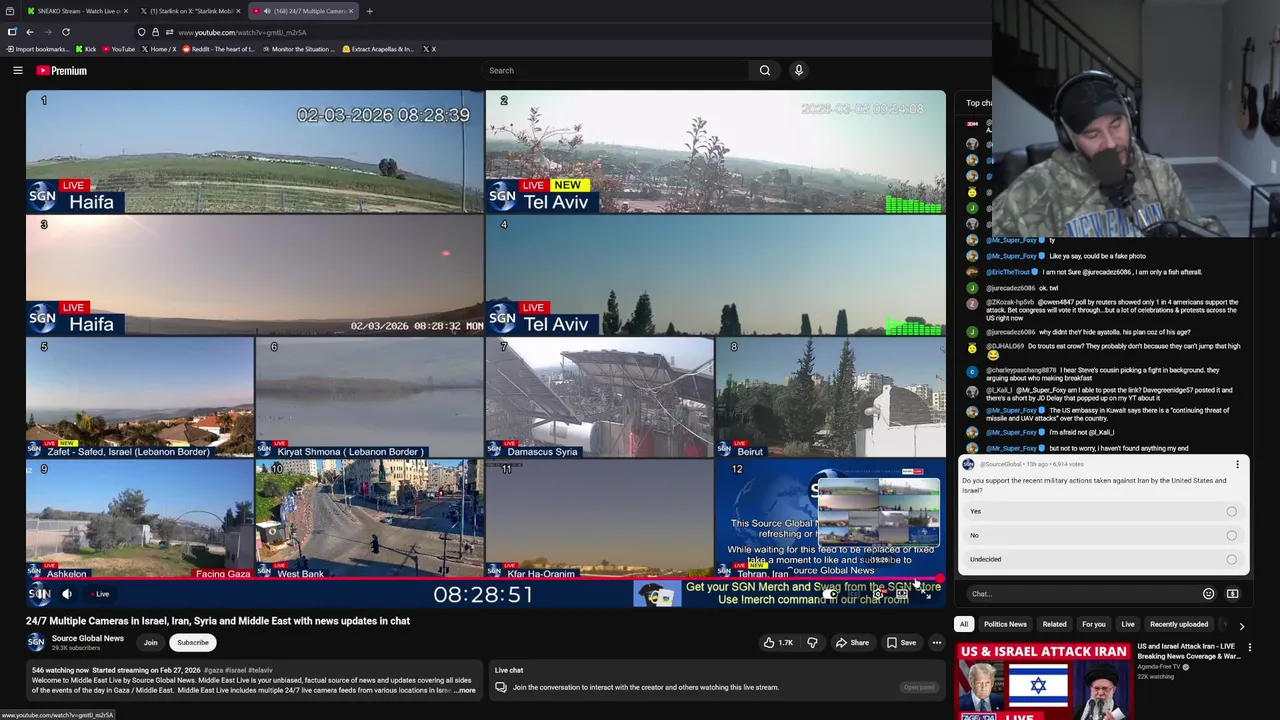Mute the video with the speaker icon
This screenshot has width=1280, height=720.
click(x=67, y=594)
